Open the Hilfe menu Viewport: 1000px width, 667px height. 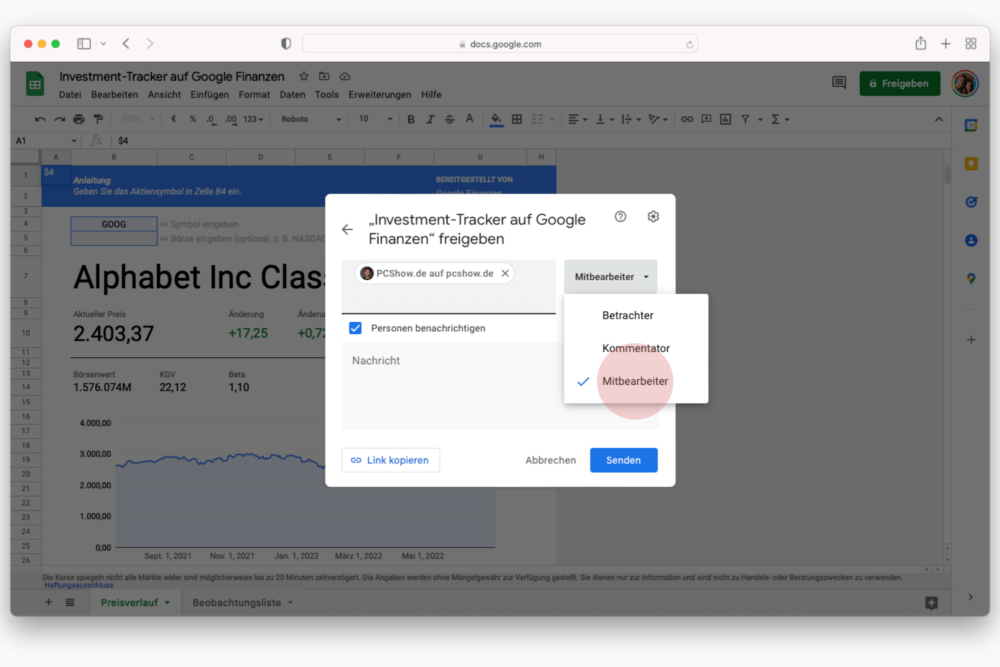[x=431, y=95]
